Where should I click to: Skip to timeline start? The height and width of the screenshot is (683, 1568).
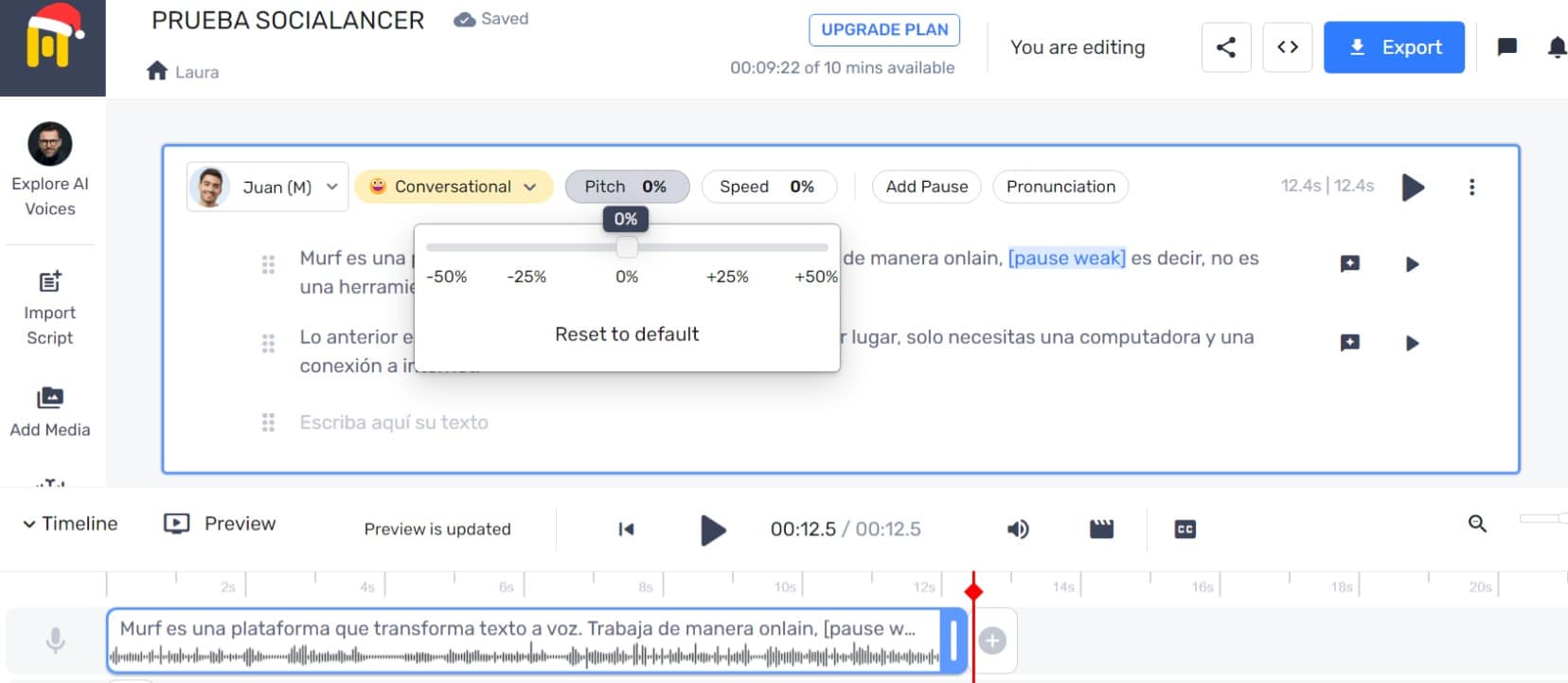[x=626, y=529]
